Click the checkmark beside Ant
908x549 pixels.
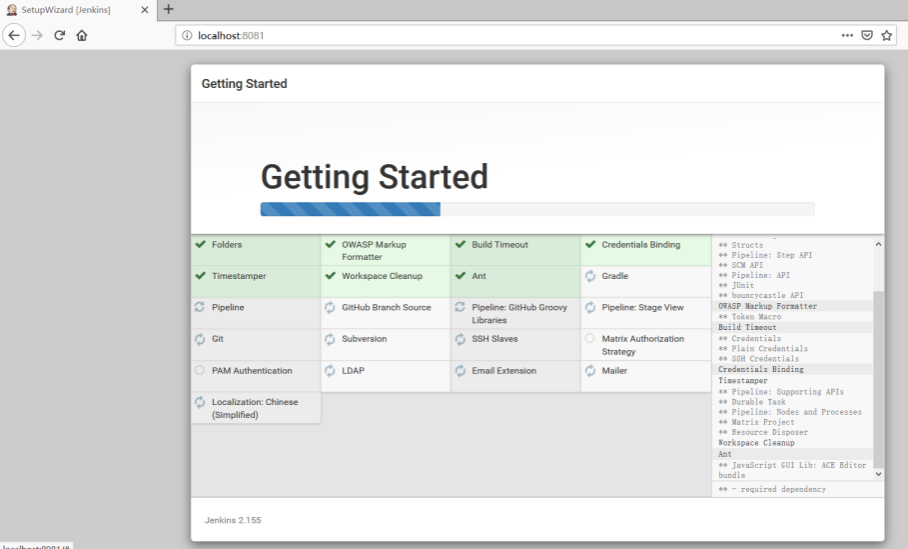(460, 276)
